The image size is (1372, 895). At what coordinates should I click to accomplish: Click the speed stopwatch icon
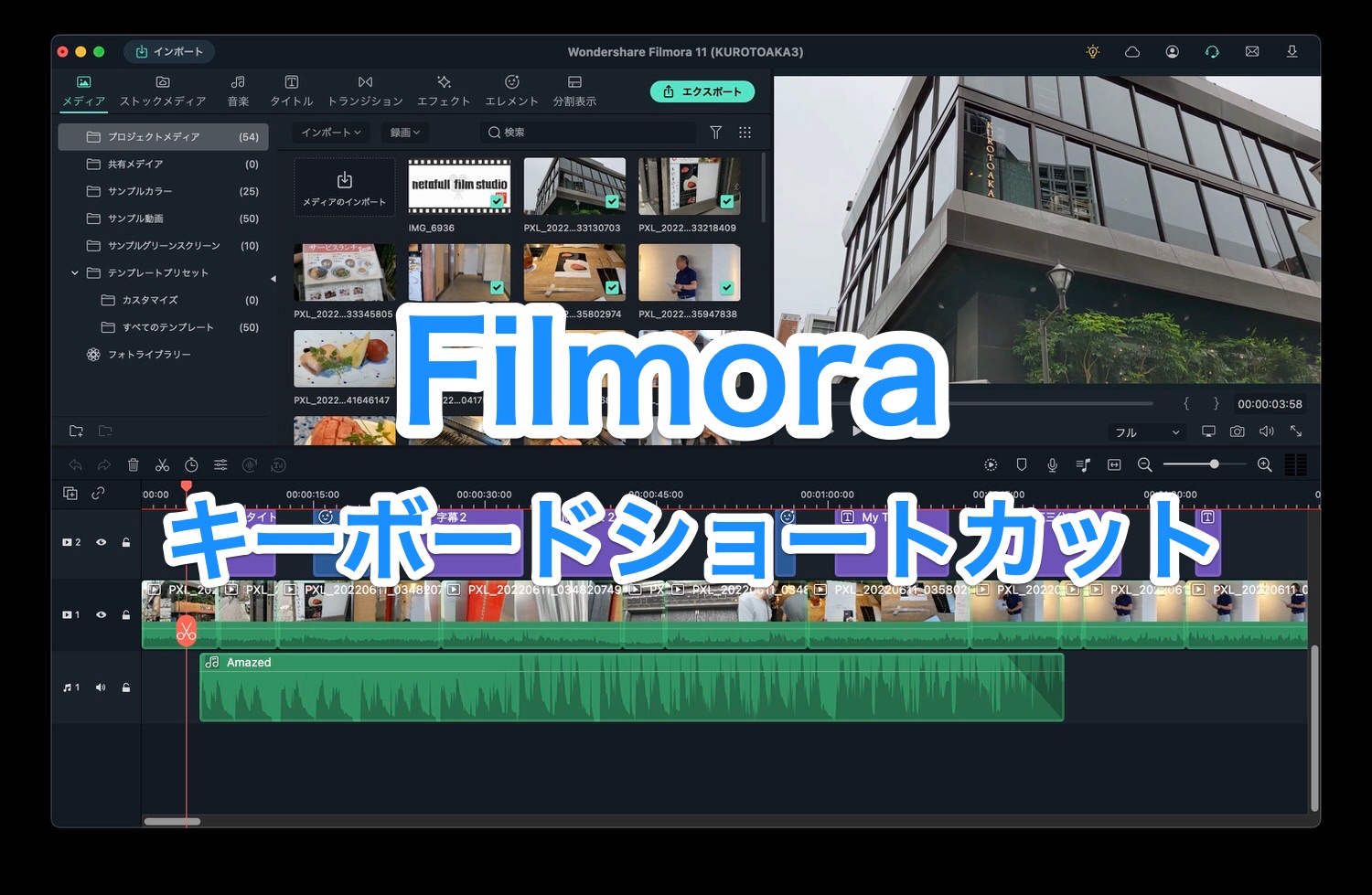click(x=191, y=465)
